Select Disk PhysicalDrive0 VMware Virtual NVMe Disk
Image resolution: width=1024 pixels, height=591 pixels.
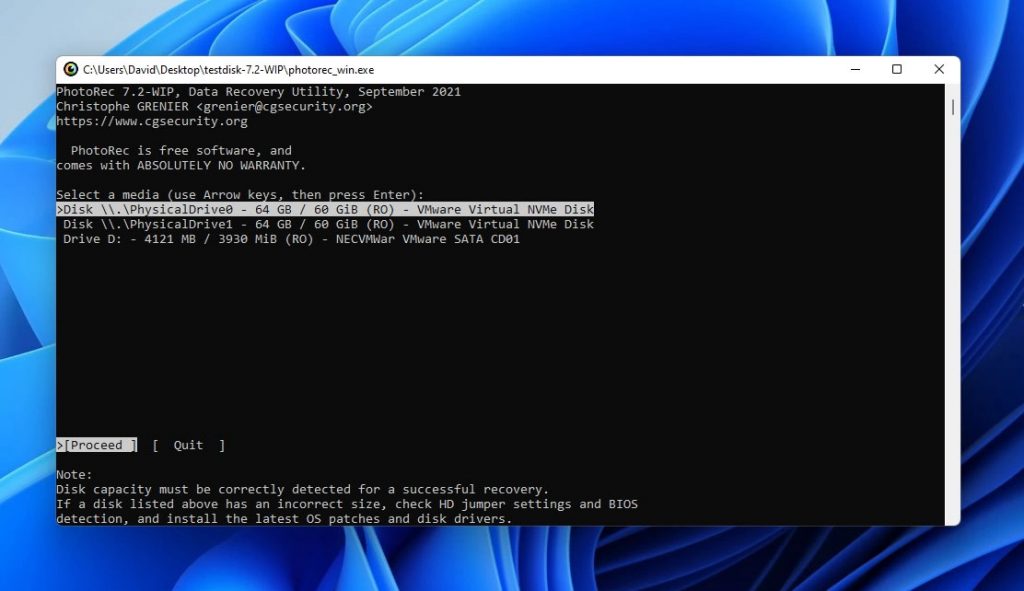pos(325,209)
